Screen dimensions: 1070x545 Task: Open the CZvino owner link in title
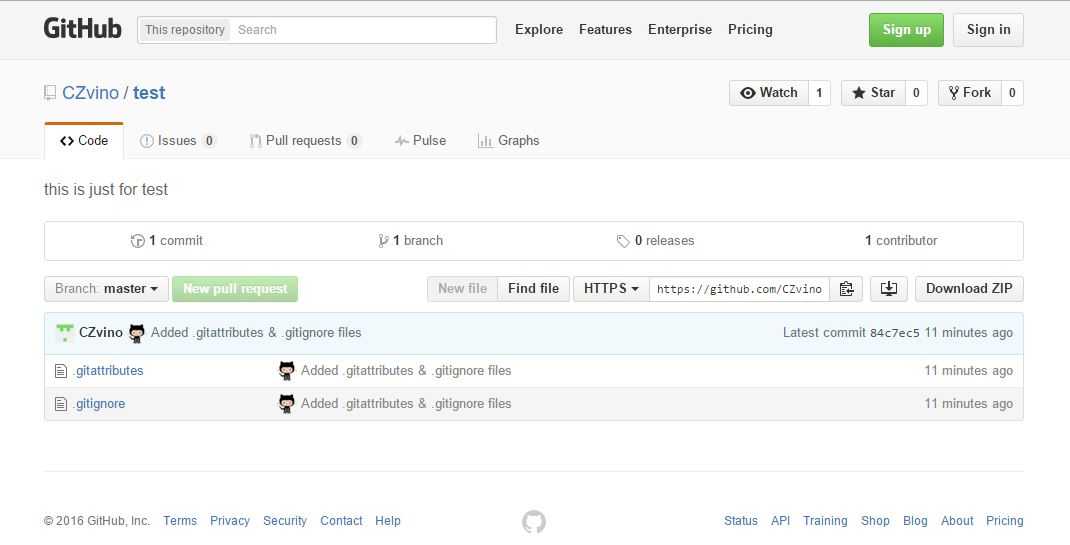[90, 93]
